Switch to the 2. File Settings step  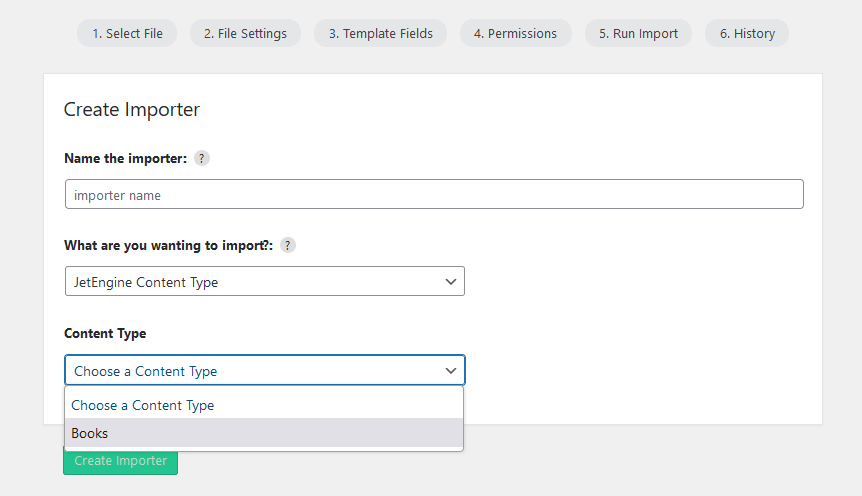[245, 34]
